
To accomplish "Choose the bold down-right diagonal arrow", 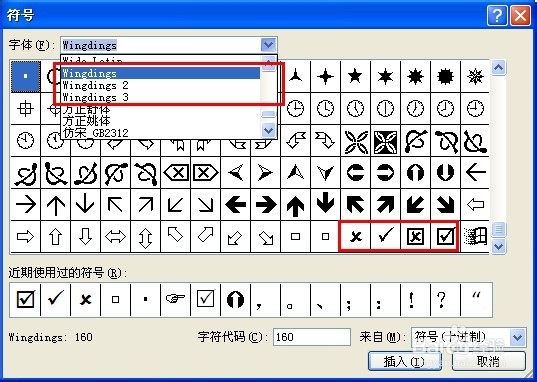I will (446, 205).
